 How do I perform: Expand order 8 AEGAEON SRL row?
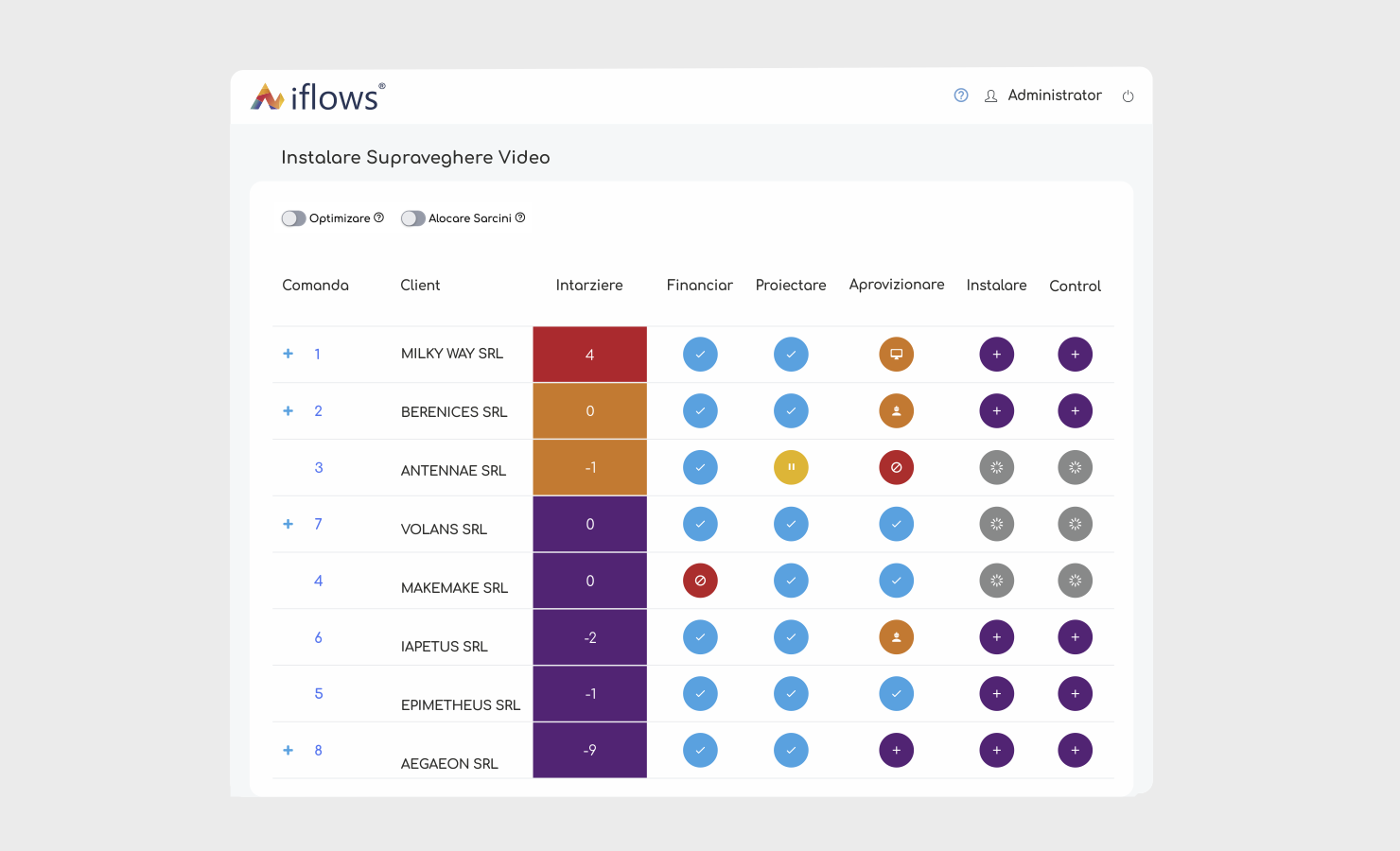point(288,750)
